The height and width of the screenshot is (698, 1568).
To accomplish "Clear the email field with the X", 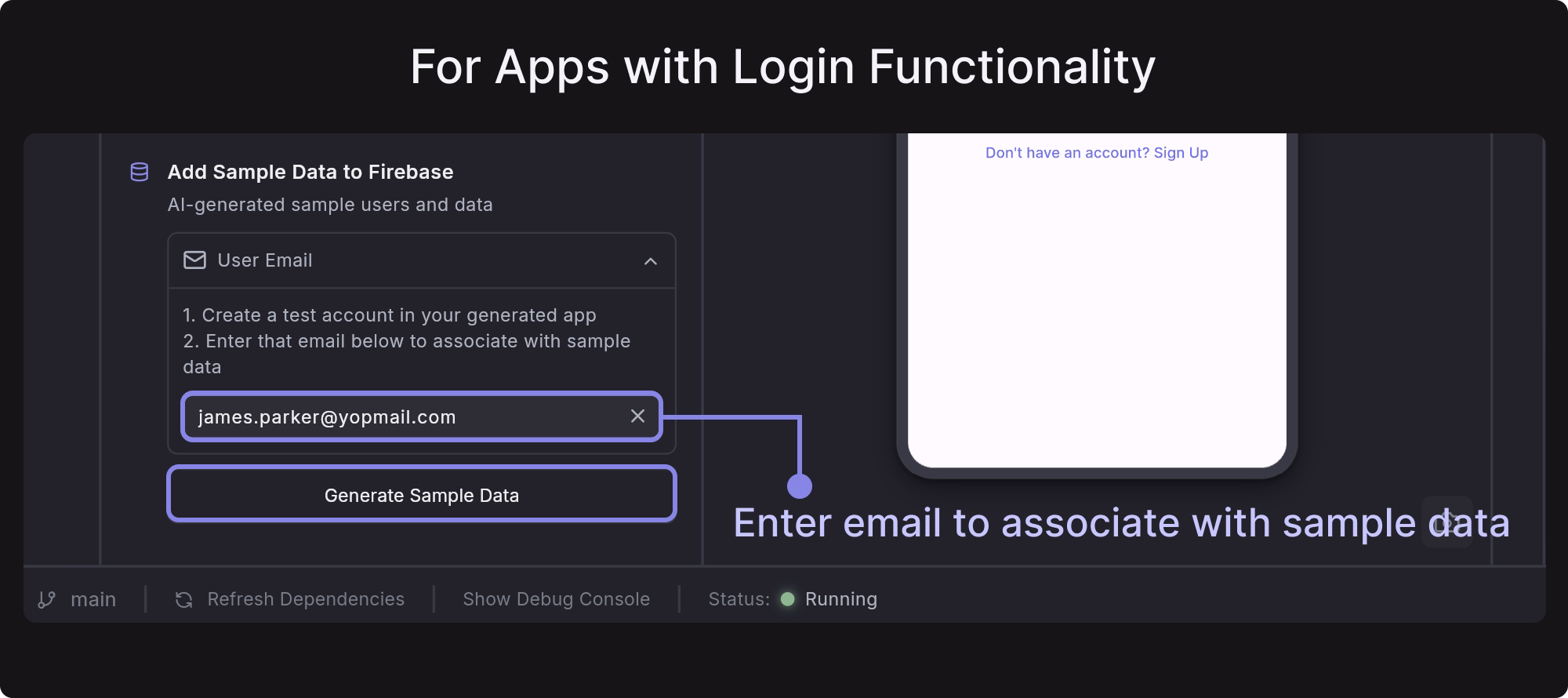I will 637,416.
